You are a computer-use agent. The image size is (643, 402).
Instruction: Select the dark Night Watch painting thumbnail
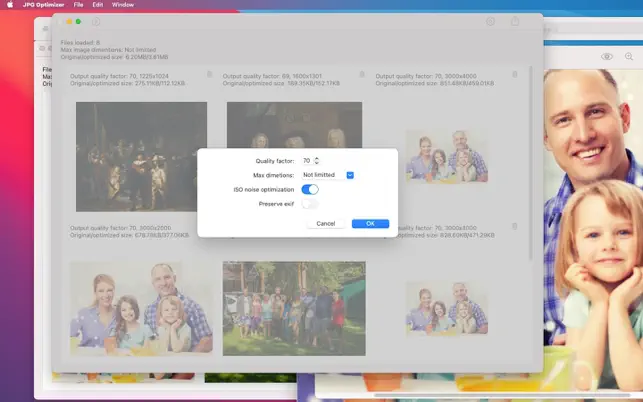pos(141,157)
